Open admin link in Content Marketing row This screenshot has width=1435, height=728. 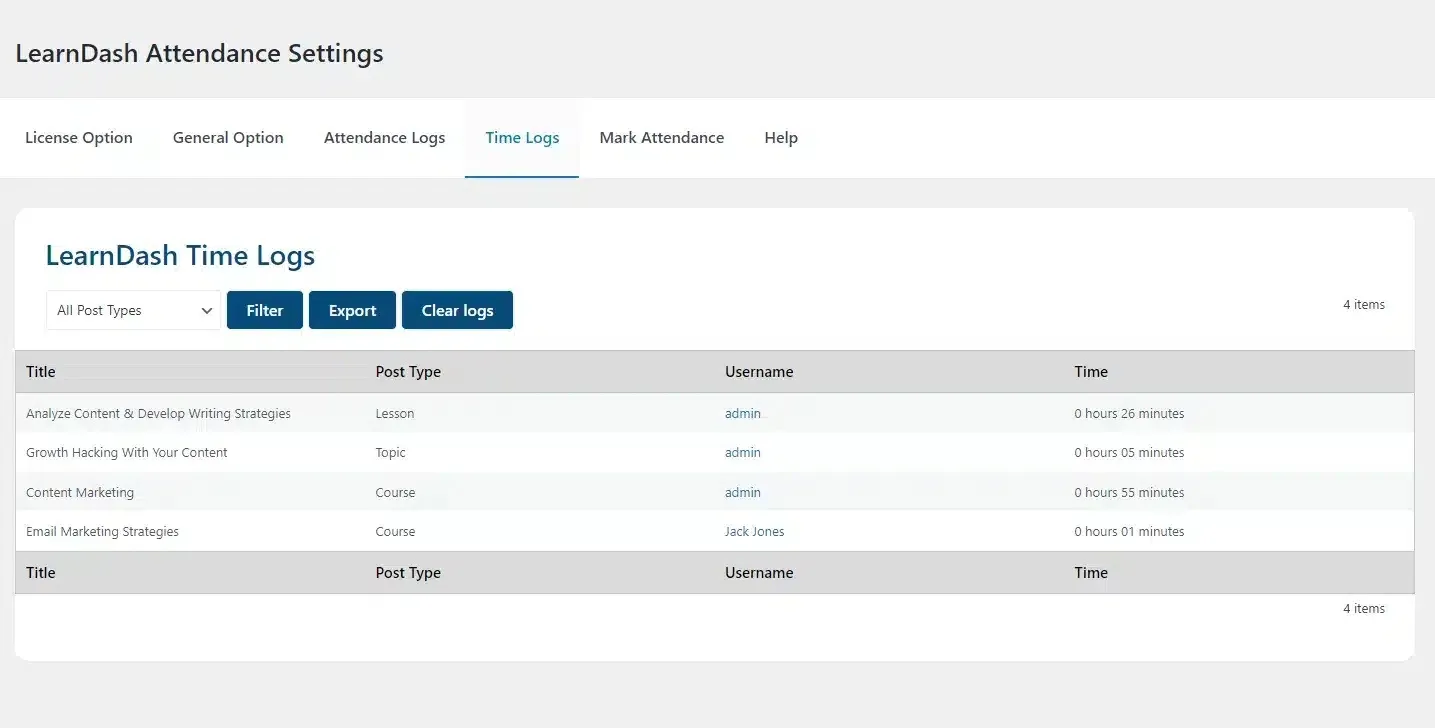(x=742, y=492)
